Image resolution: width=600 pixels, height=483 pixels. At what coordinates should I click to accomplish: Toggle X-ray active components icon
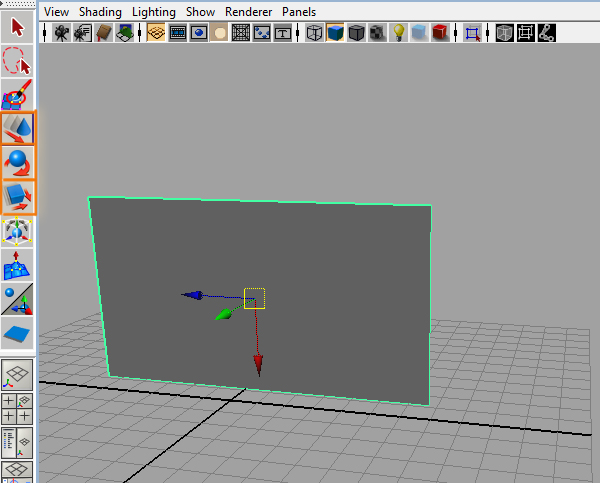click(525, 33)
